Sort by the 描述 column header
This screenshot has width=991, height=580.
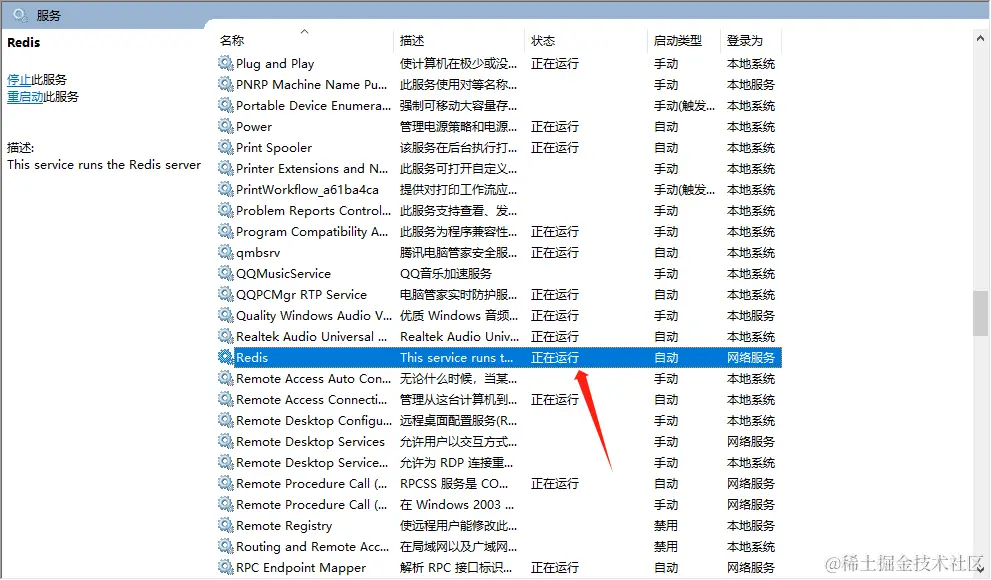[412, 40]
